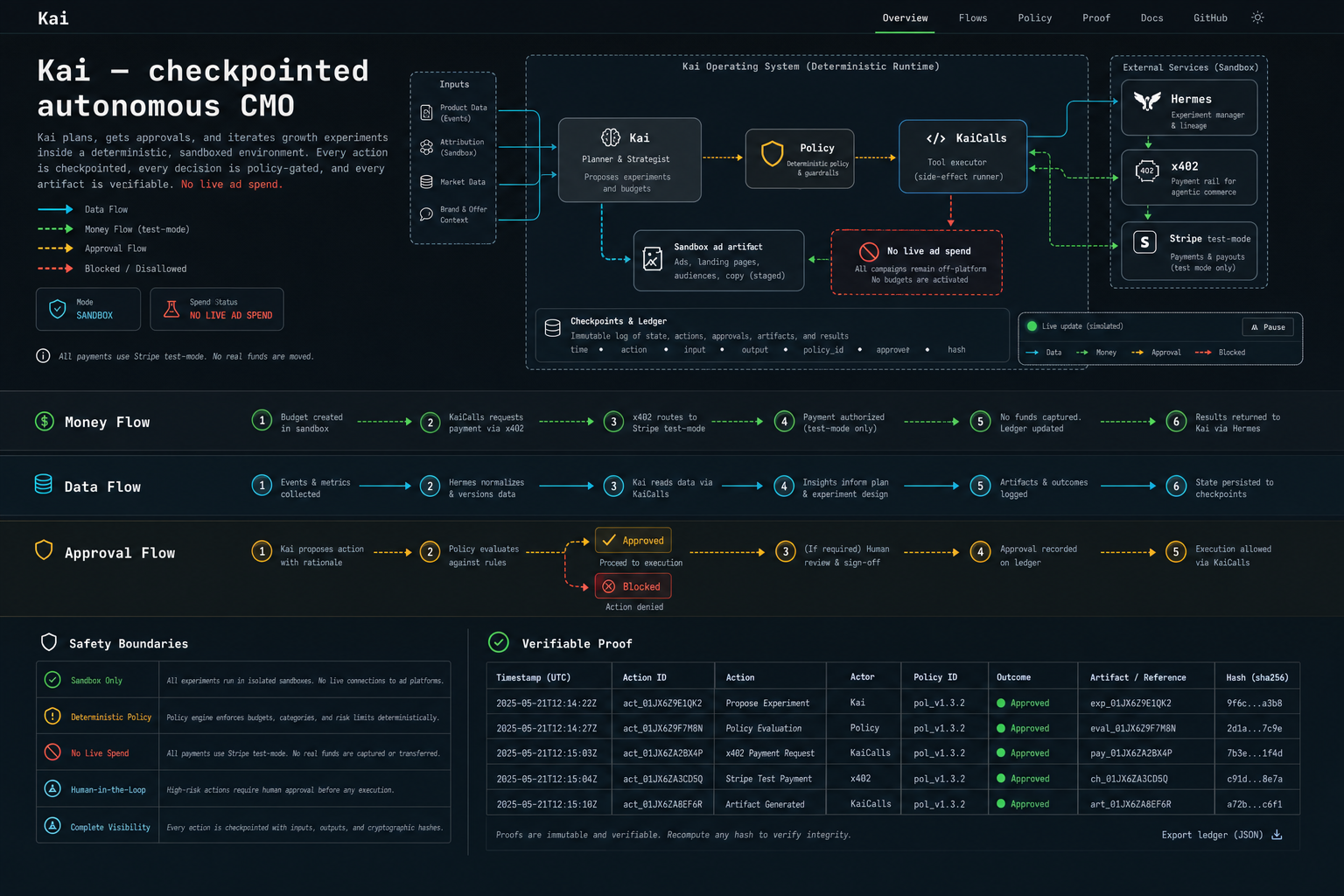The width and height of the screenshot is (1344, 896).
Task: Click the Approval Flow shield icon
Action: click(x=44, y=549)
